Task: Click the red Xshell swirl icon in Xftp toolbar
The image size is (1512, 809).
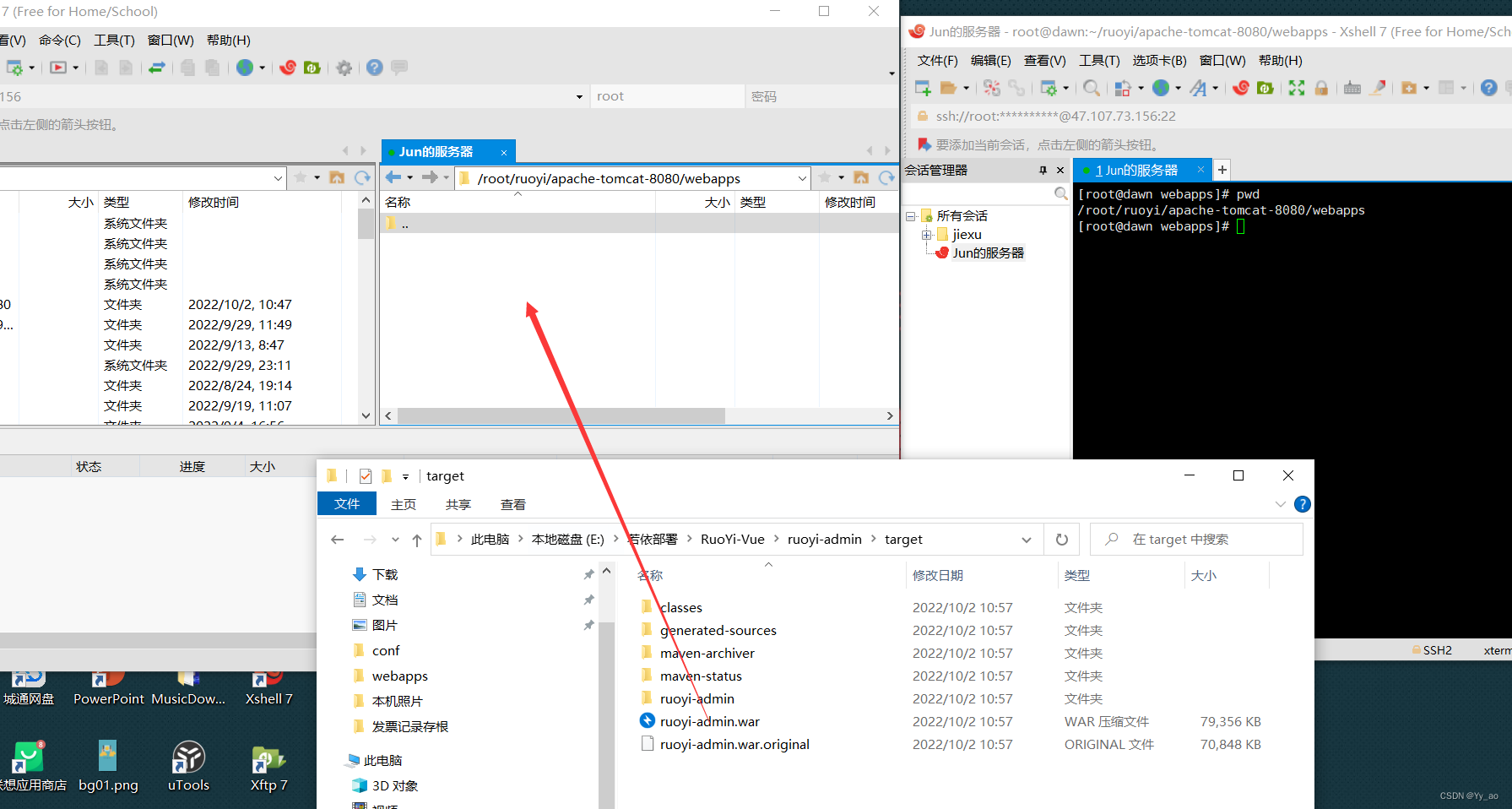Action: tap(288, 68)
